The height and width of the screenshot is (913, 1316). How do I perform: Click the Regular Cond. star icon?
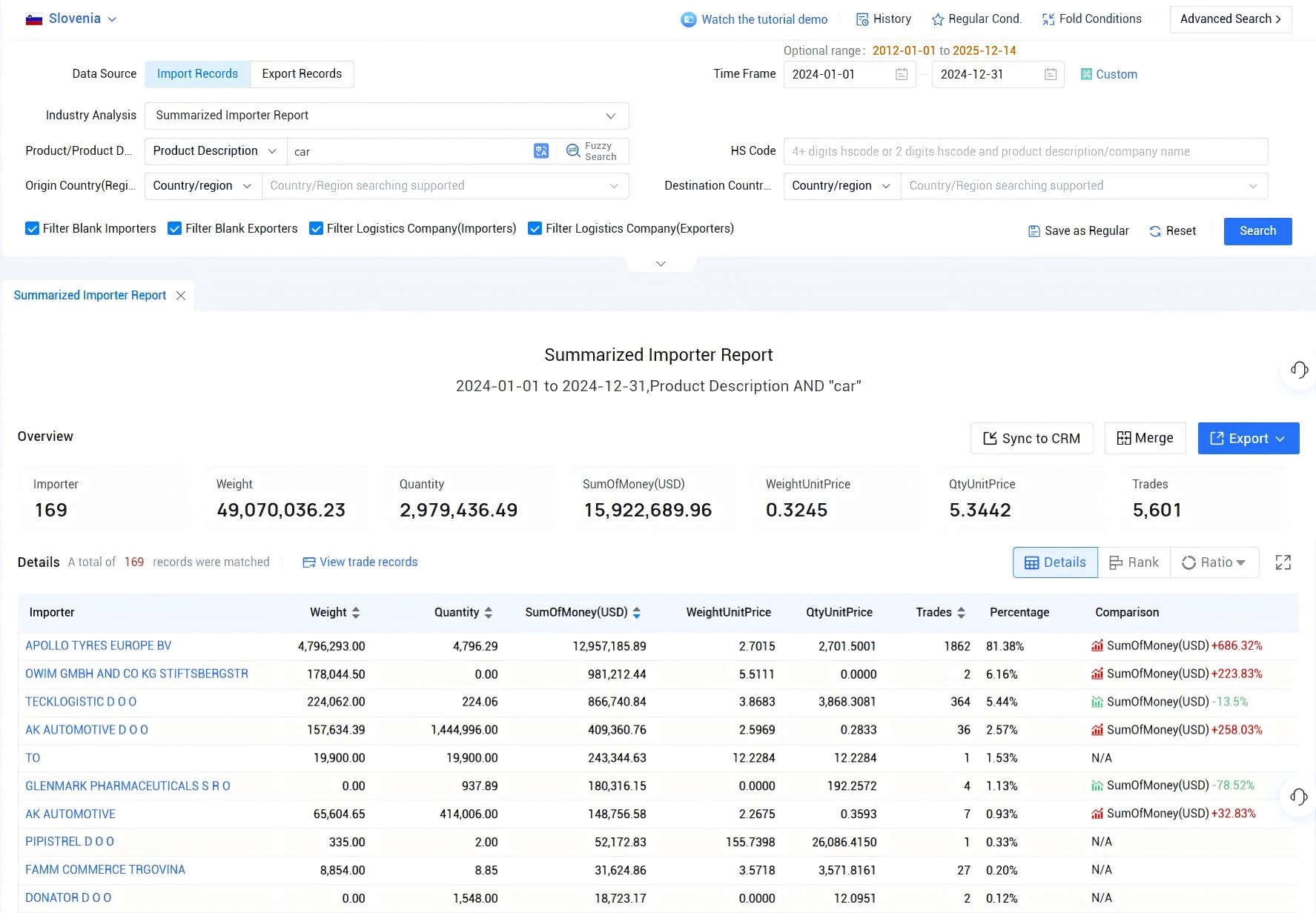(938, 20)
